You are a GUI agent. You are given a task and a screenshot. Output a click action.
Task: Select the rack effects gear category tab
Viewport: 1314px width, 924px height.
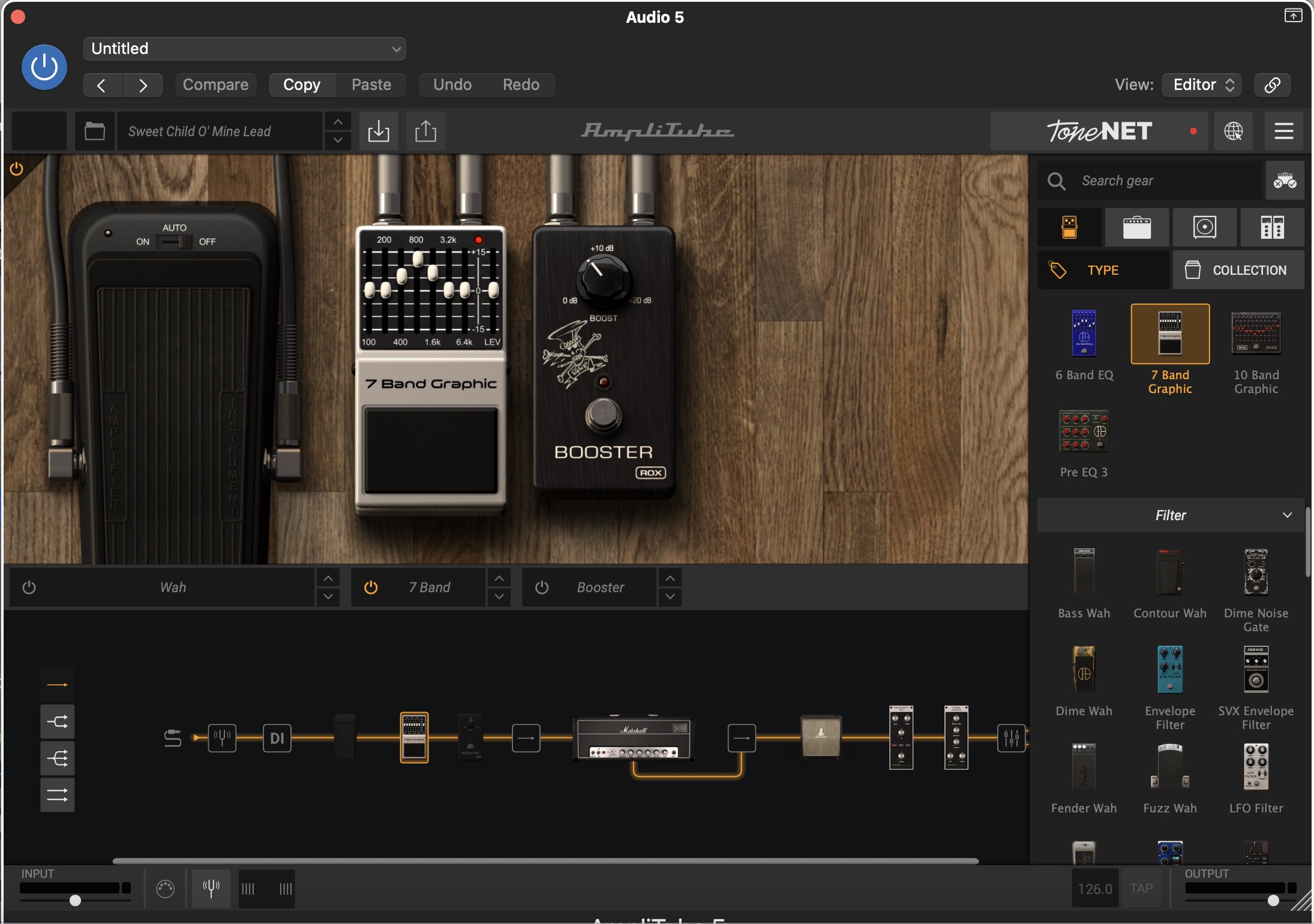[1273, 227]
